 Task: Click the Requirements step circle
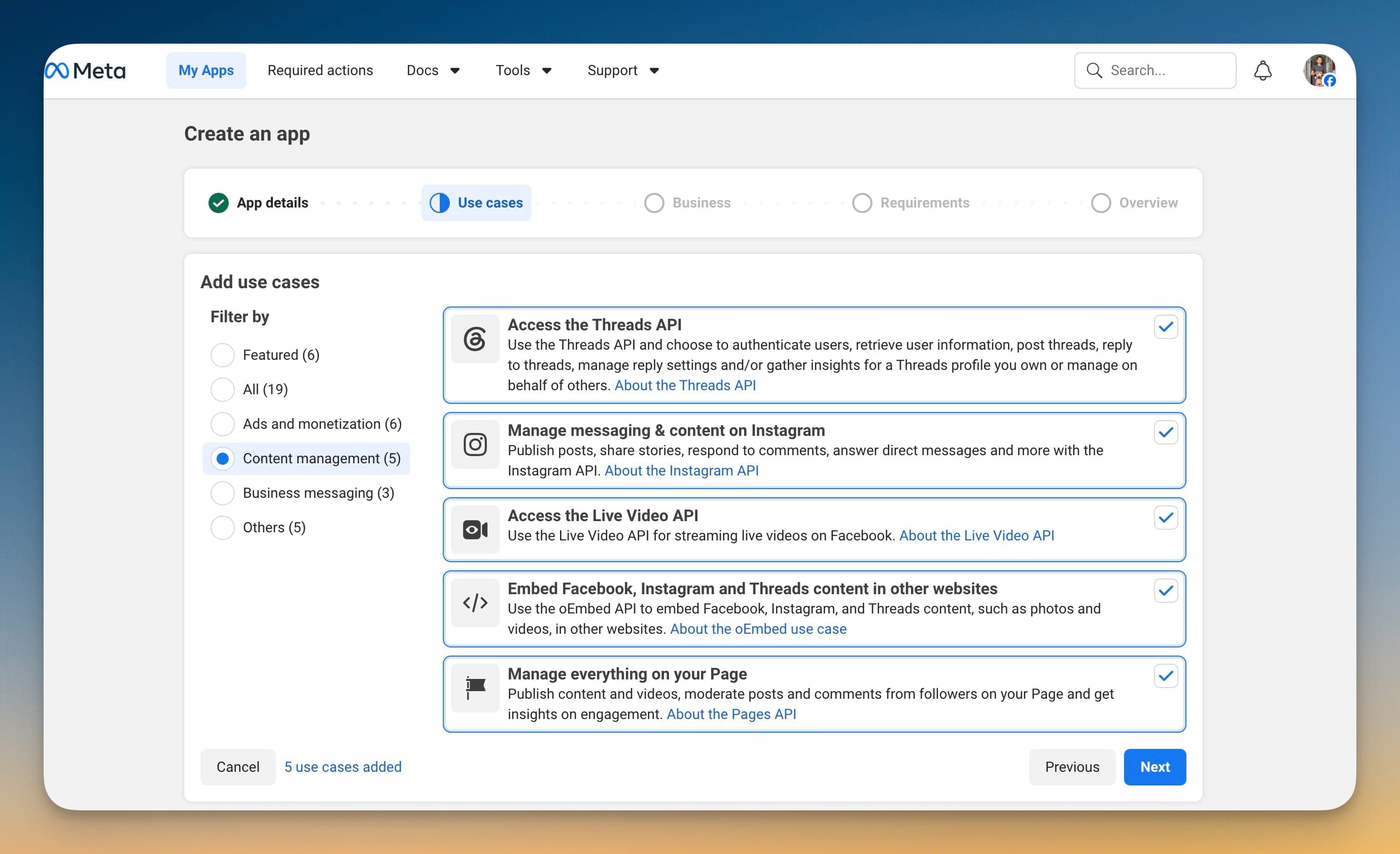tap(862, 203)
